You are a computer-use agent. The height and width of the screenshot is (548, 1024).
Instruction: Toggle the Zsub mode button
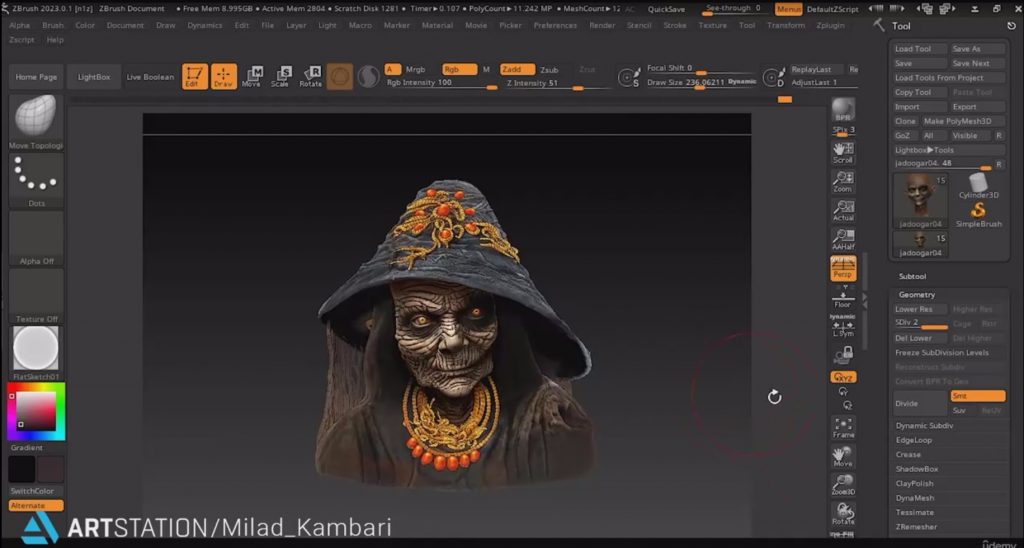tap(549, 69)
